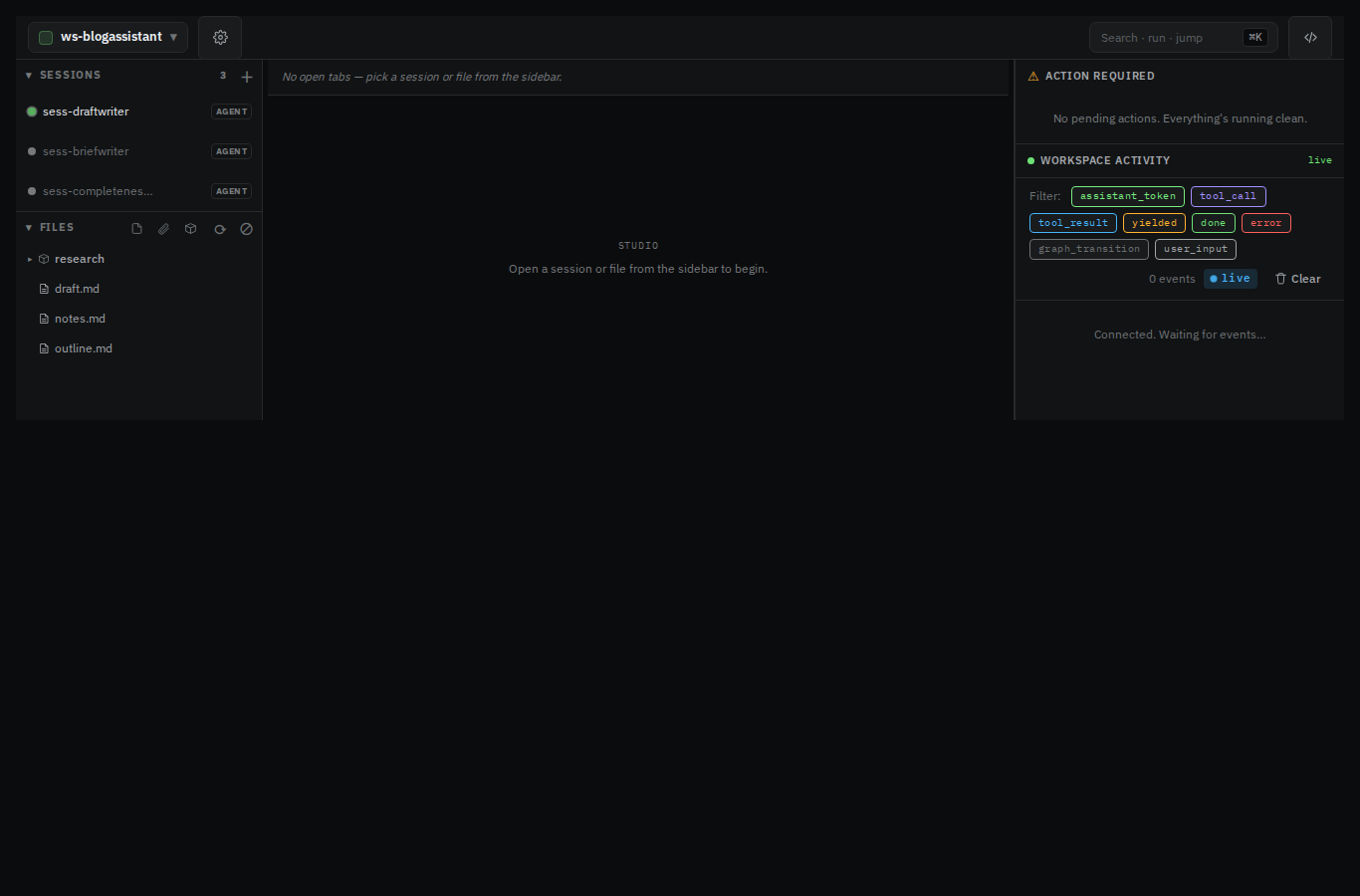Open the ws-blogassistant workspace dropdown
The image size is (1360, 896).
(x=108, y=37)
